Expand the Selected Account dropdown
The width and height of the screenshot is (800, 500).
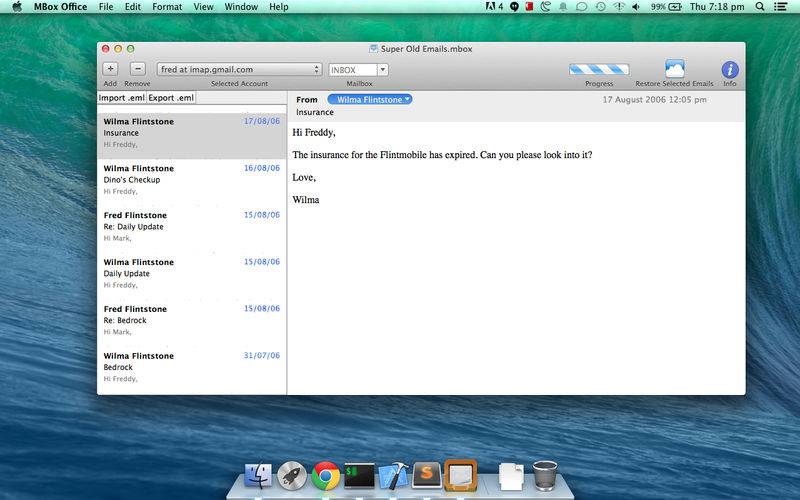(239, 69)
